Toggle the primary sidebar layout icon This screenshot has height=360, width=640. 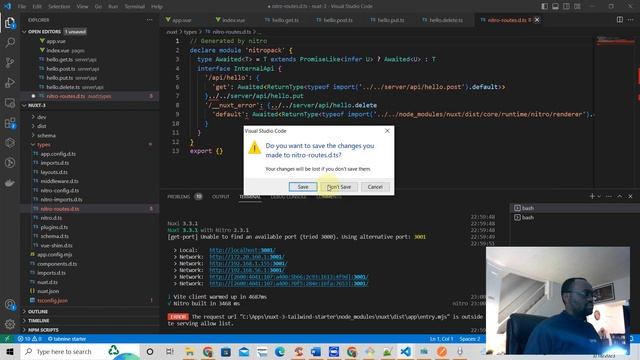click(544, 6)
